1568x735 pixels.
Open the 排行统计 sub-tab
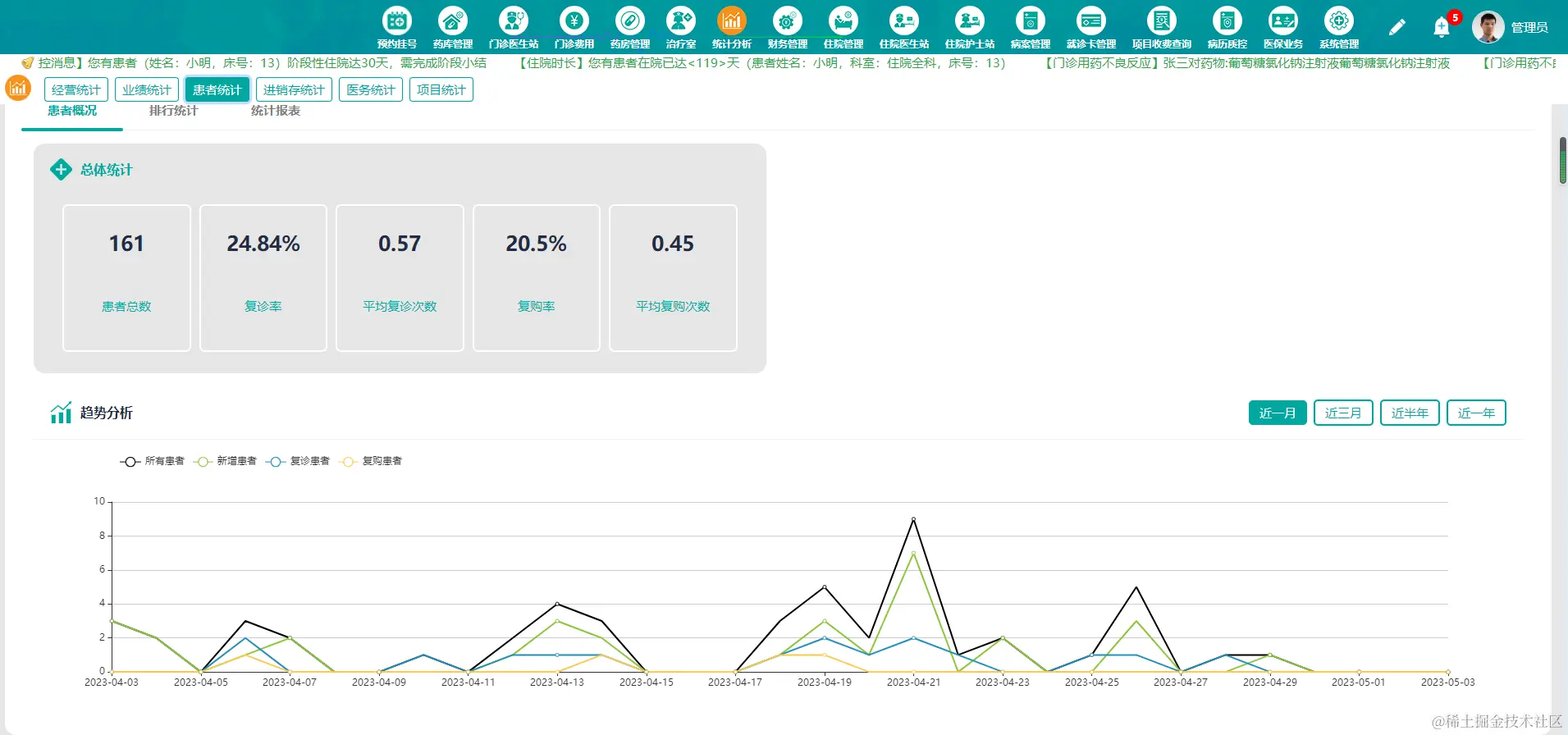174,112
